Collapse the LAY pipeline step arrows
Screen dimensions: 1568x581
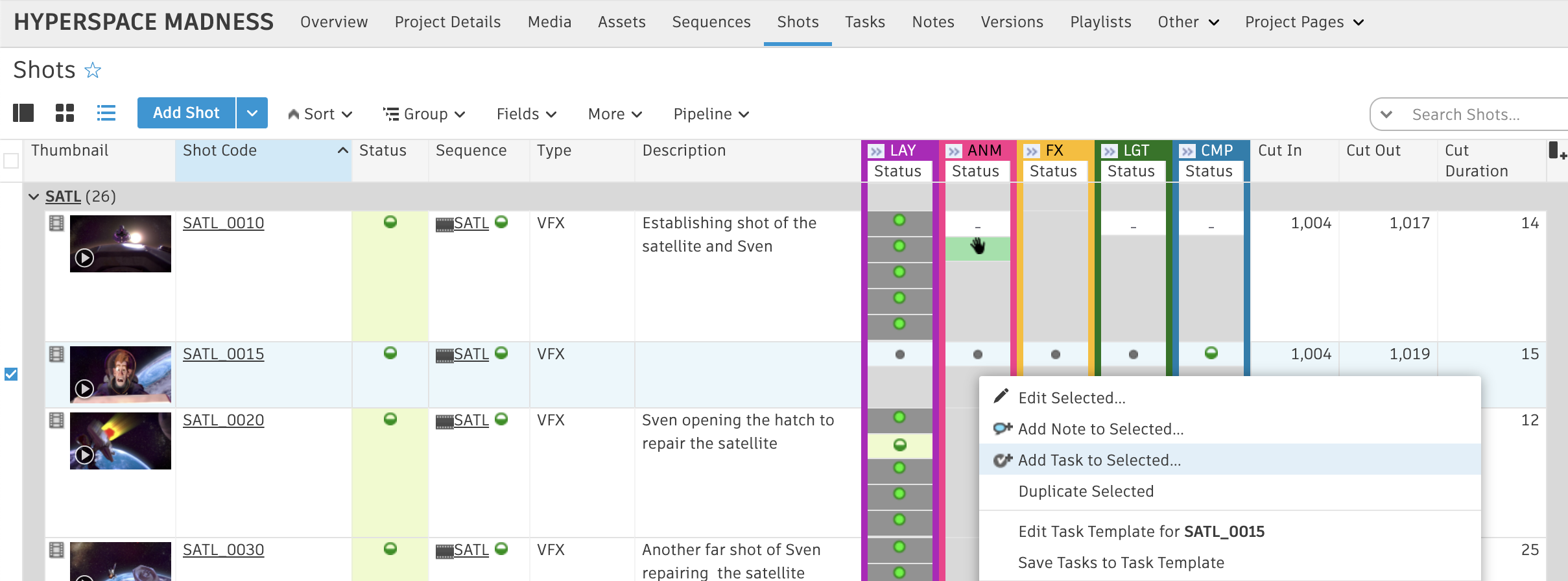pyautogui.click(x=876, y=151)
